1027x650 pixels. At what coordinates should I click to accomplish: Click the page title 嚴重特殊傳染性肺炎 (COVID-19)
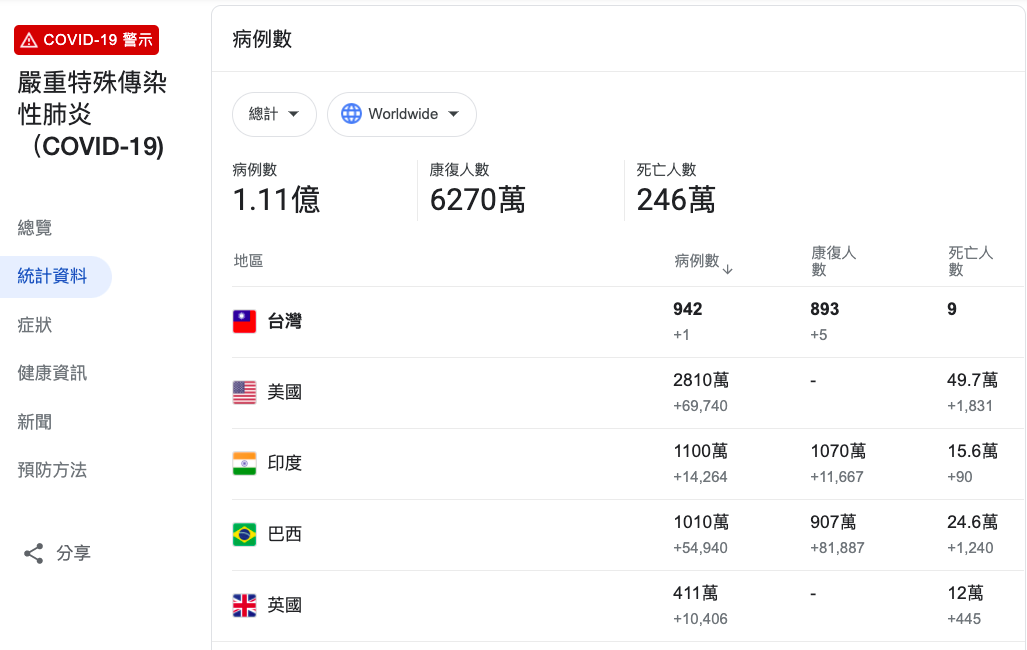pyautogui.click(x=92, y=115)
